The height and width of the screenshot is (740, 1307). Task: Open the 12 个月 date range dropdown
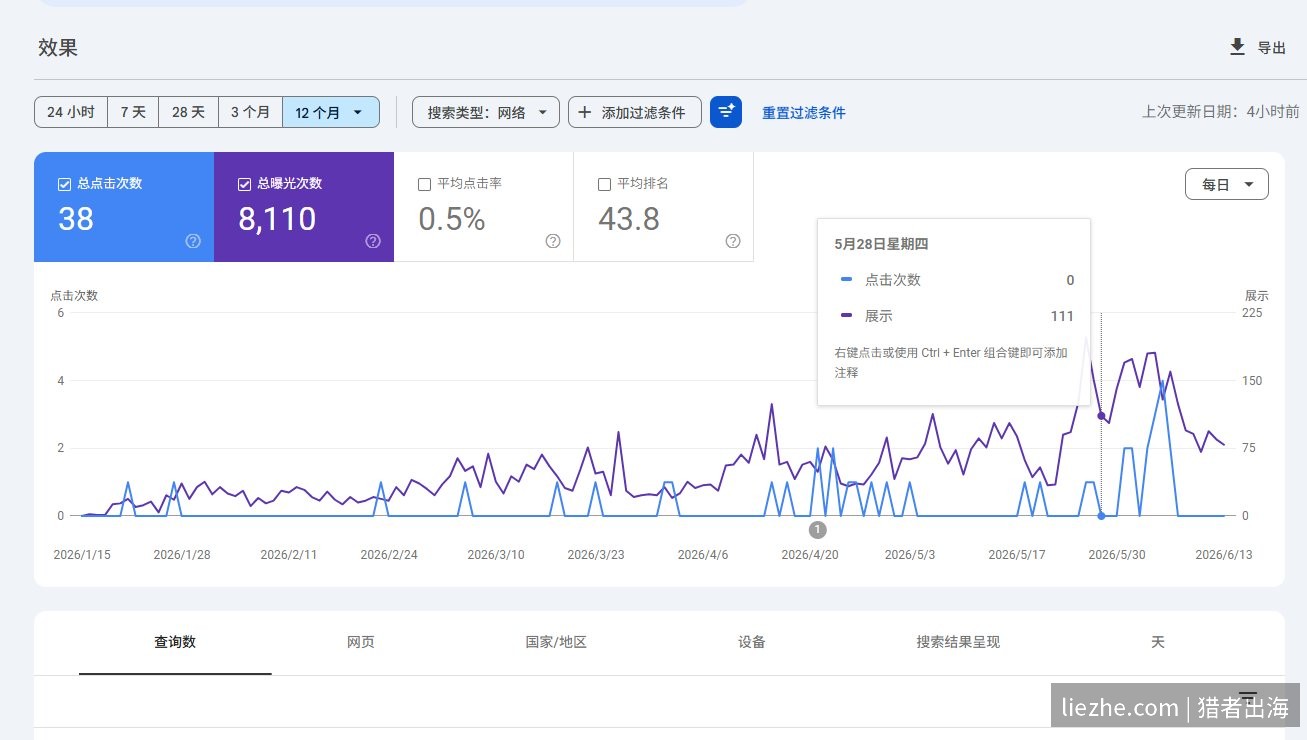click(x=331, y=112)
